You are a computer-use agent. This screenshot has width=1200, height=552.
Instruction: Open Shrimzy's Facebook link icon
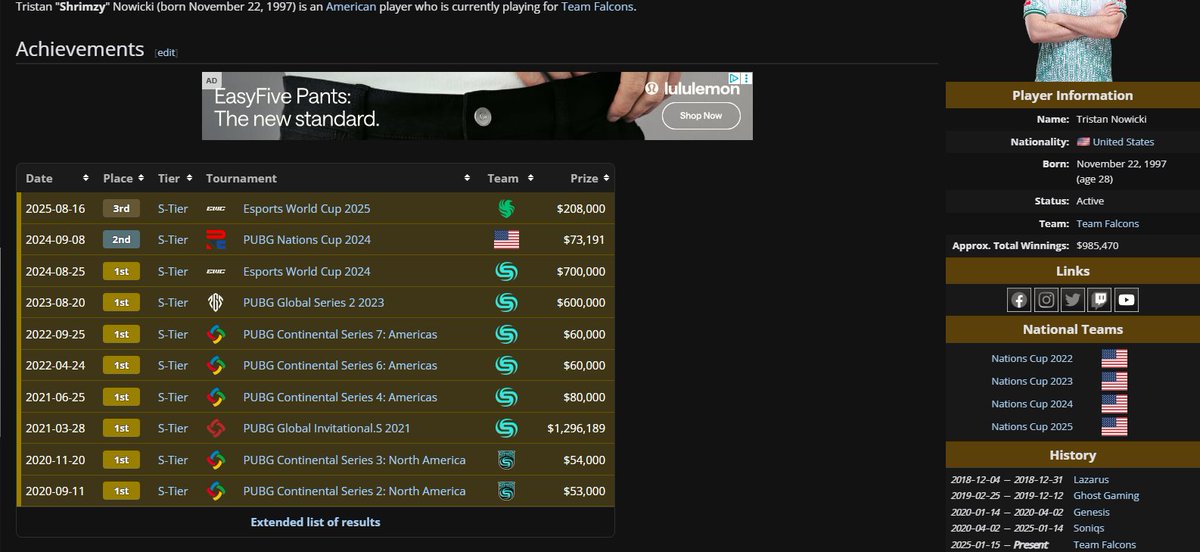point(1019,299)
